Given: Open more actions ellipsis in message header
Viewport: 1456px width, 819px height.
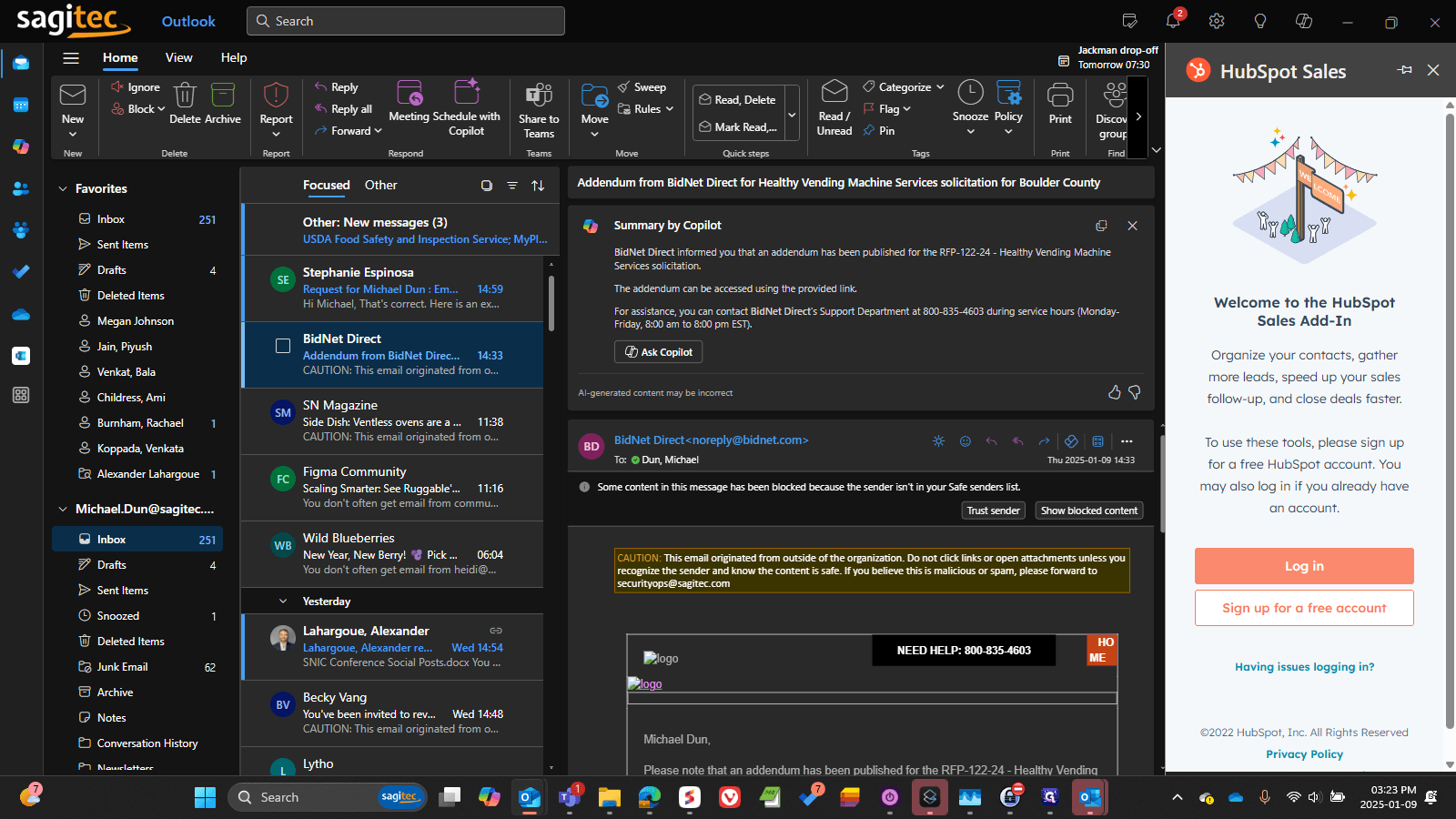Looking at the screenshot, I should (1127, 441).
